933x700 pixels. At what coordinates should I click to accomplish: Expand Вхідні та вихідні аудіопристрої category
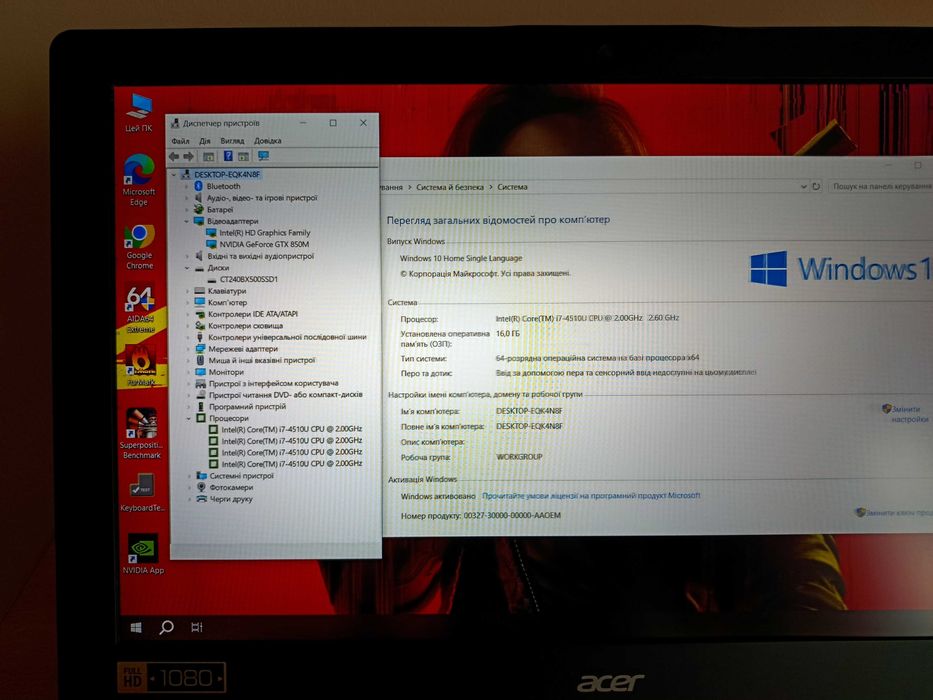187,256
